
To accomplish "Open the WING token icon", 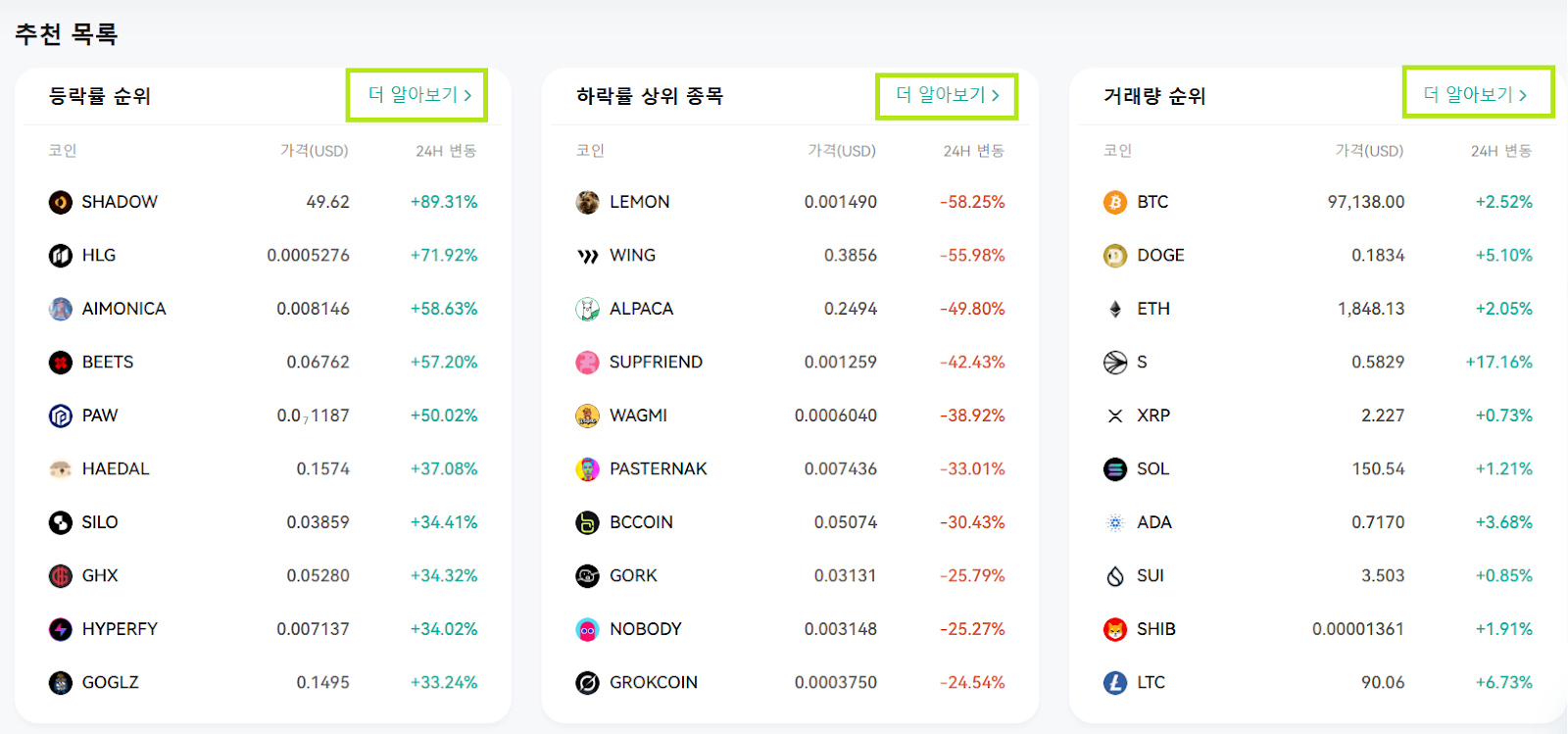I will 588,256.
